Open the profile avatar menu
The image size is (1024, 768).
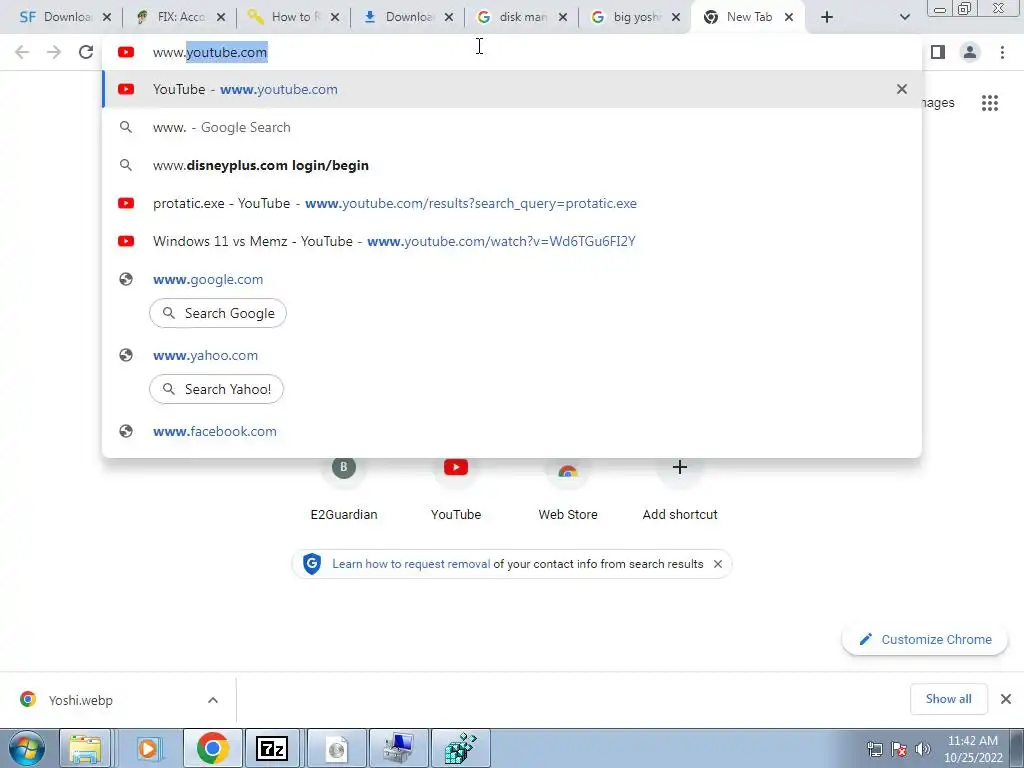point(970,52)
